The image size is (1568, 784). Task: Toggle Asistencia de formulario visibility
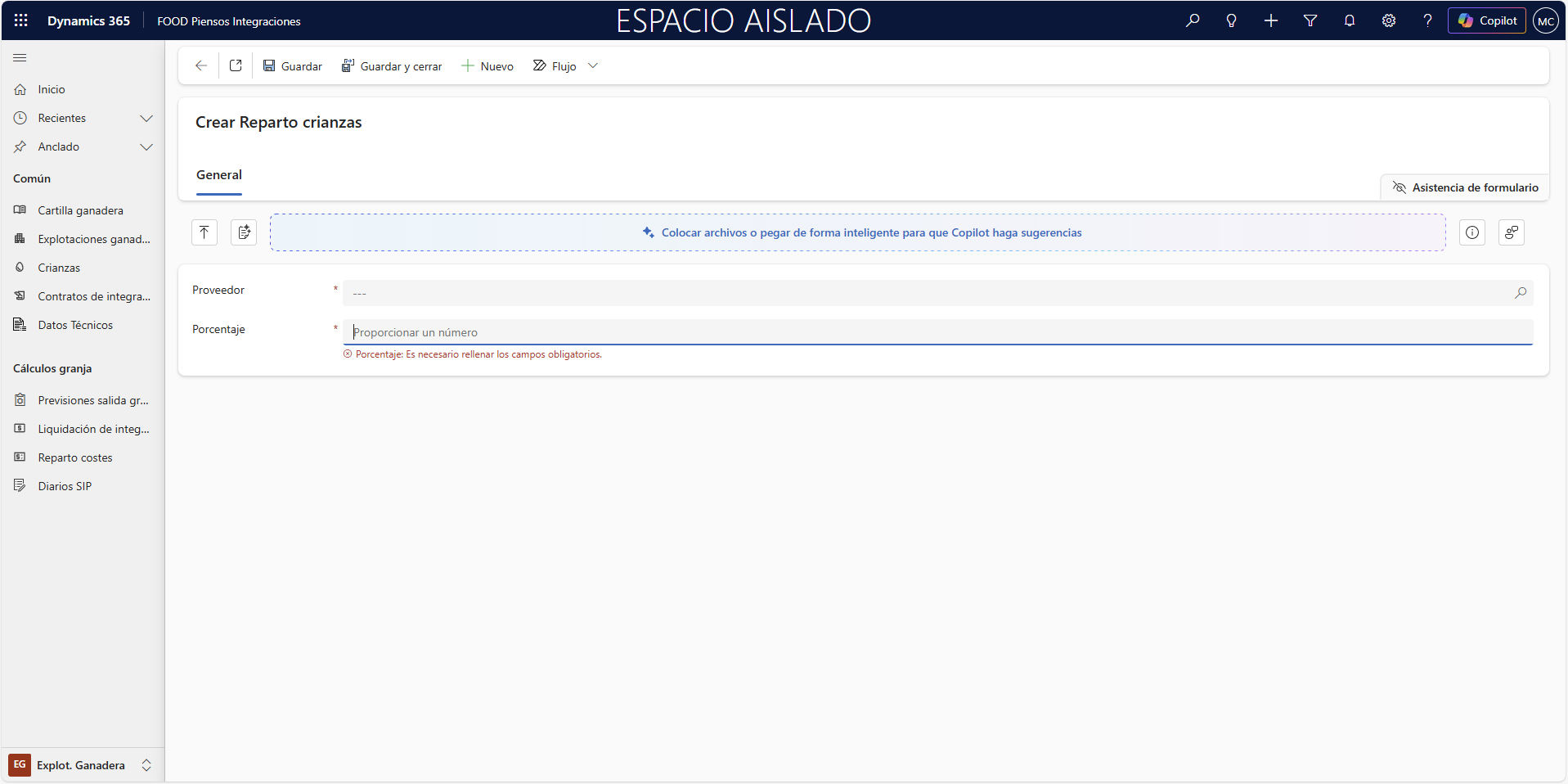pos(1465,187)
